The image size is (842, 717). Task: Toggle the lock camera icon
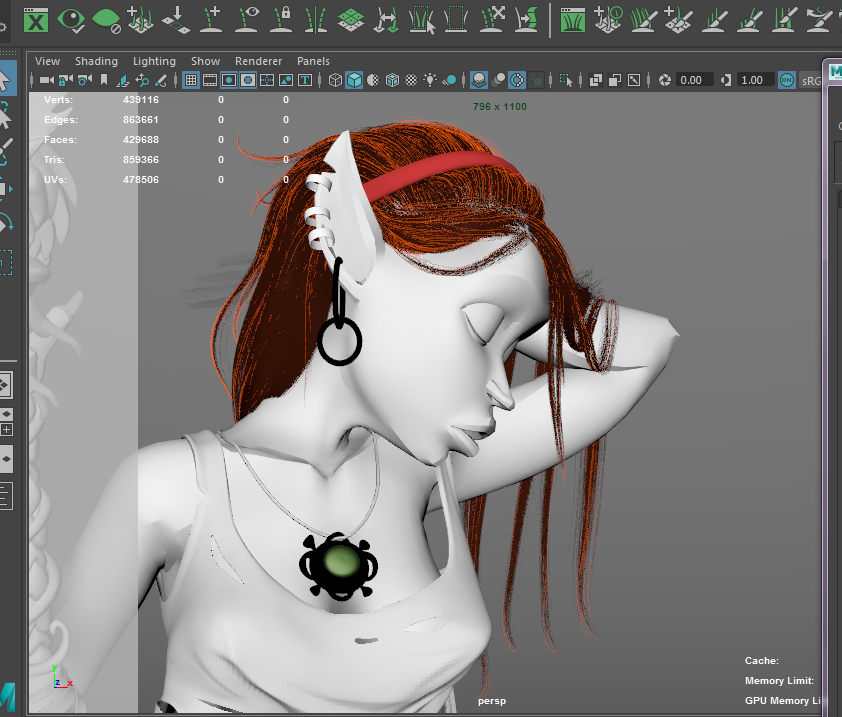[x=66, y=81]
